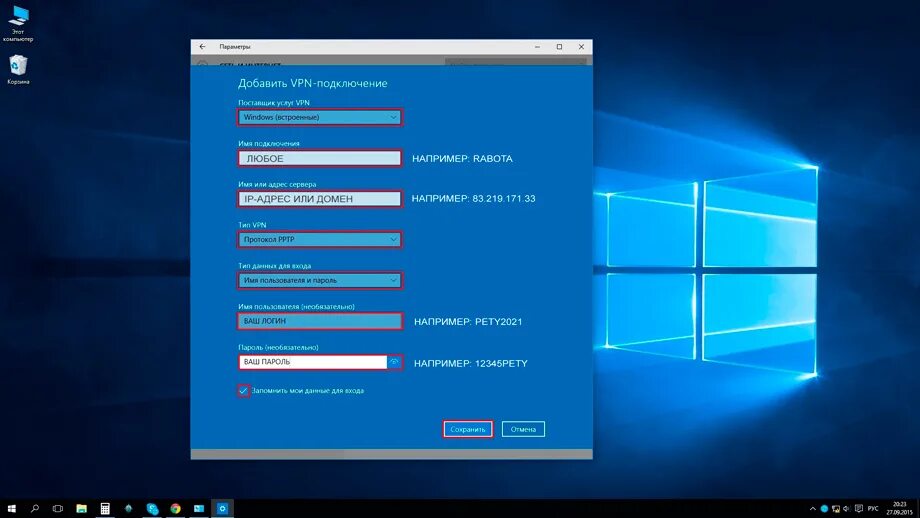The height and width of the screenshot is (518, 920).
Task: Open the Action Center notification icon
Action: tap(859, 509)
